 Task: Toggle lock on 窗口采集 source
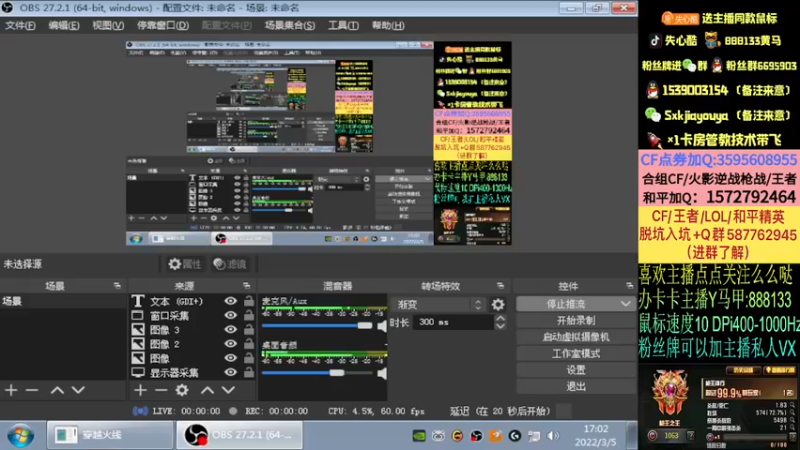point(248,315)
